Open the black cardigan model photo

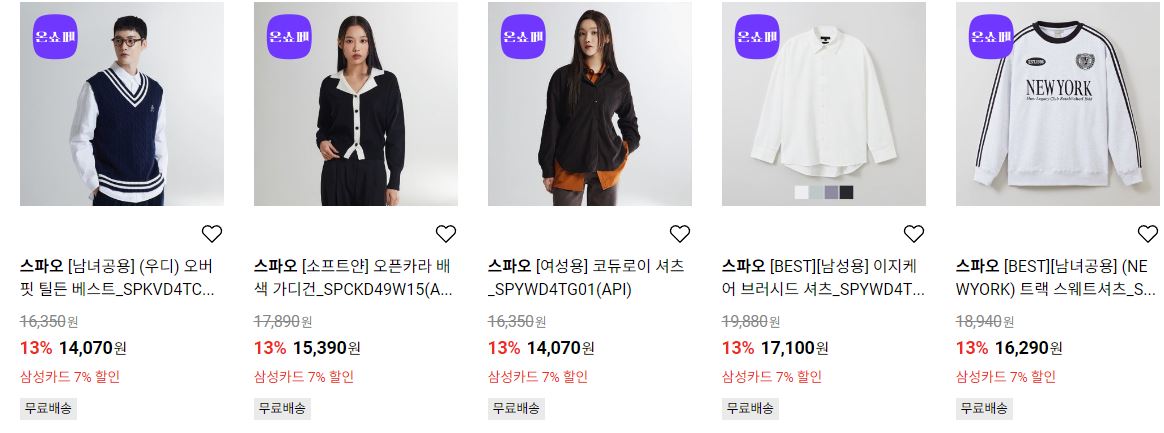click(356, 104)
